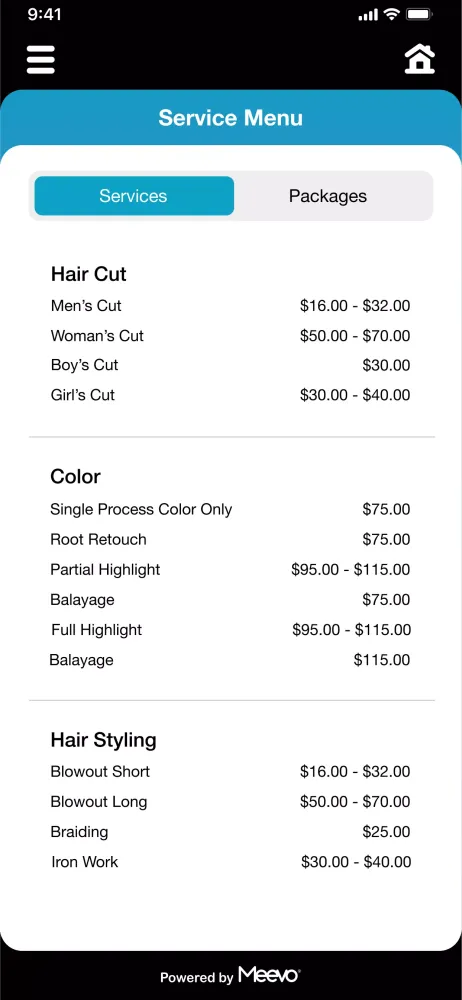Select Full Highlight service
Viewport: 462px width, 1000px height.
pyautogui.click(x=230, y=630)
